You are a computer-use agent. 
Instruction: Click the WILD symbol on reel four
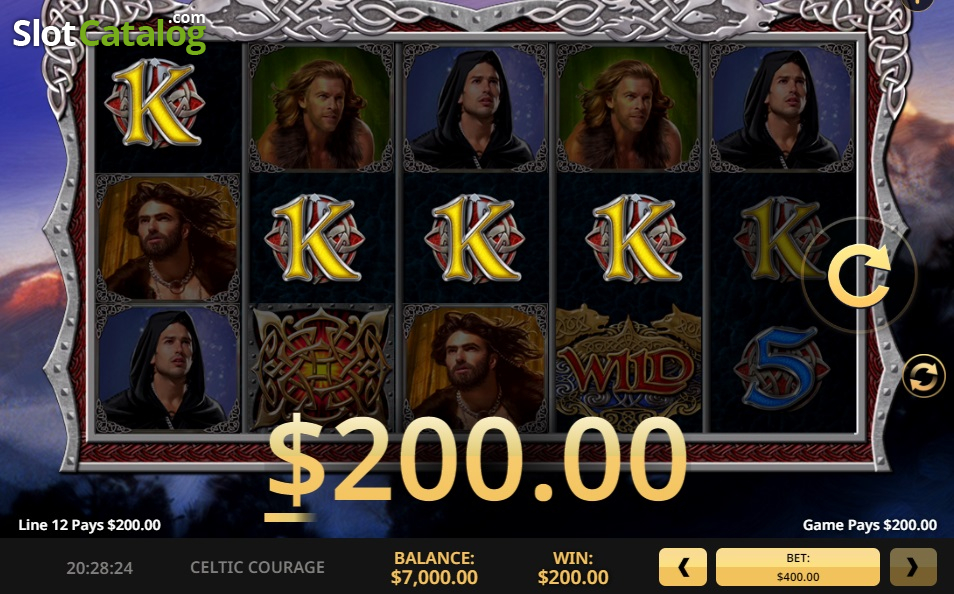[628, 367]
